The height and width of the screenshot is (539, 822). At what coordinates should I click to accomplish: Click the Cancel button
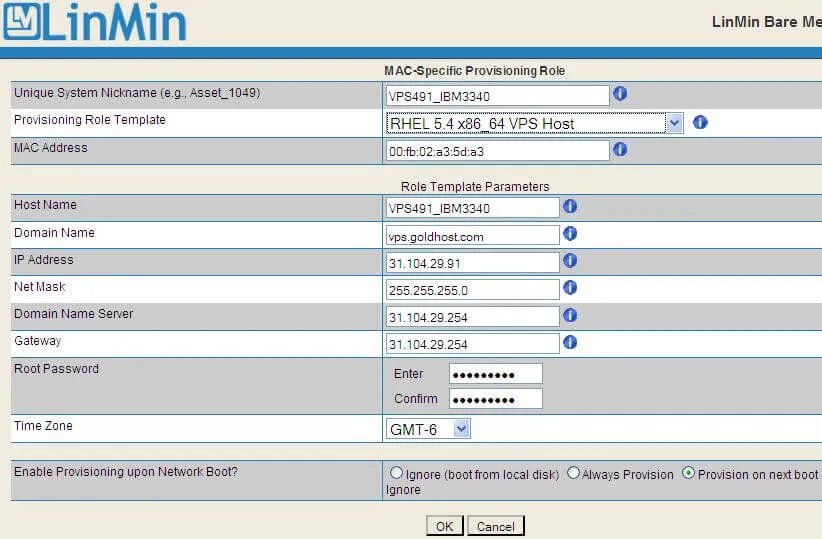click(x=495, y=526)
